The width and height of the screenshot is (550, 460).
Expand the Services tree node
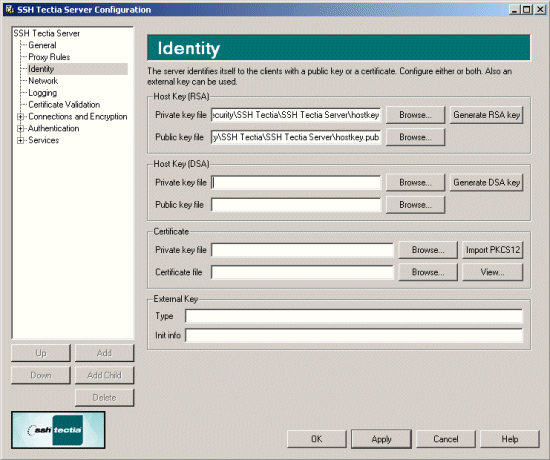pyautogui.click(x=20, y=140)
